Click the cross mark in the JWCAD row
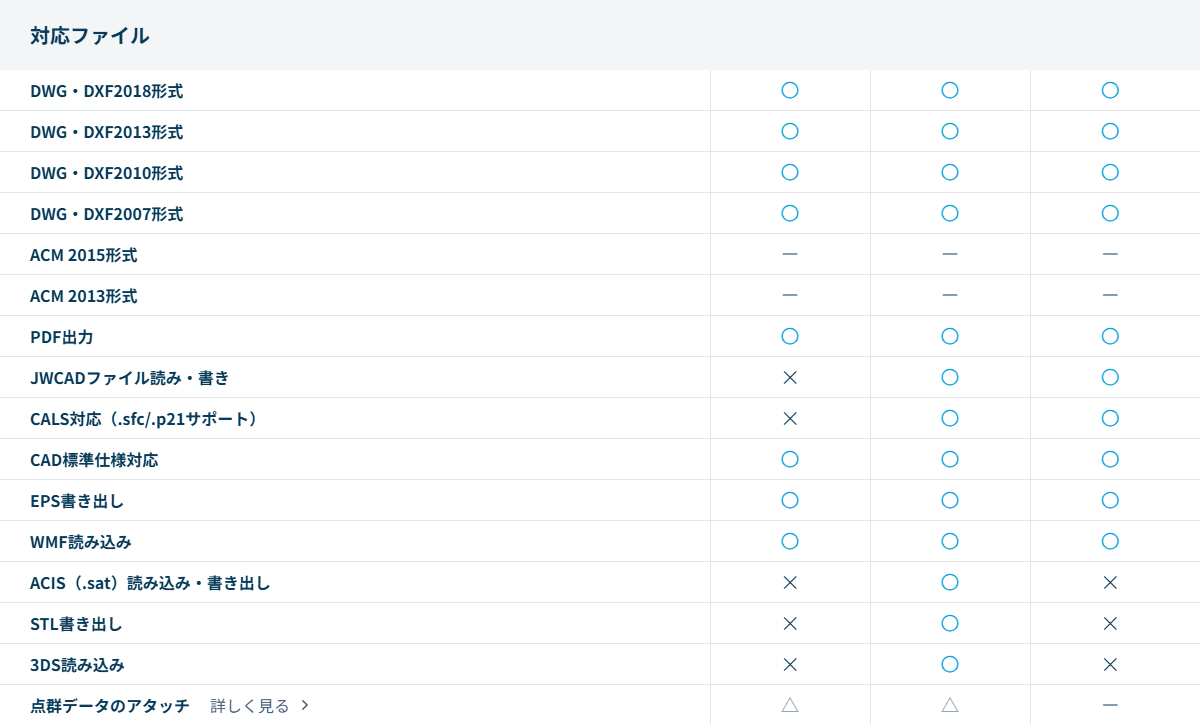 [790, 377]
